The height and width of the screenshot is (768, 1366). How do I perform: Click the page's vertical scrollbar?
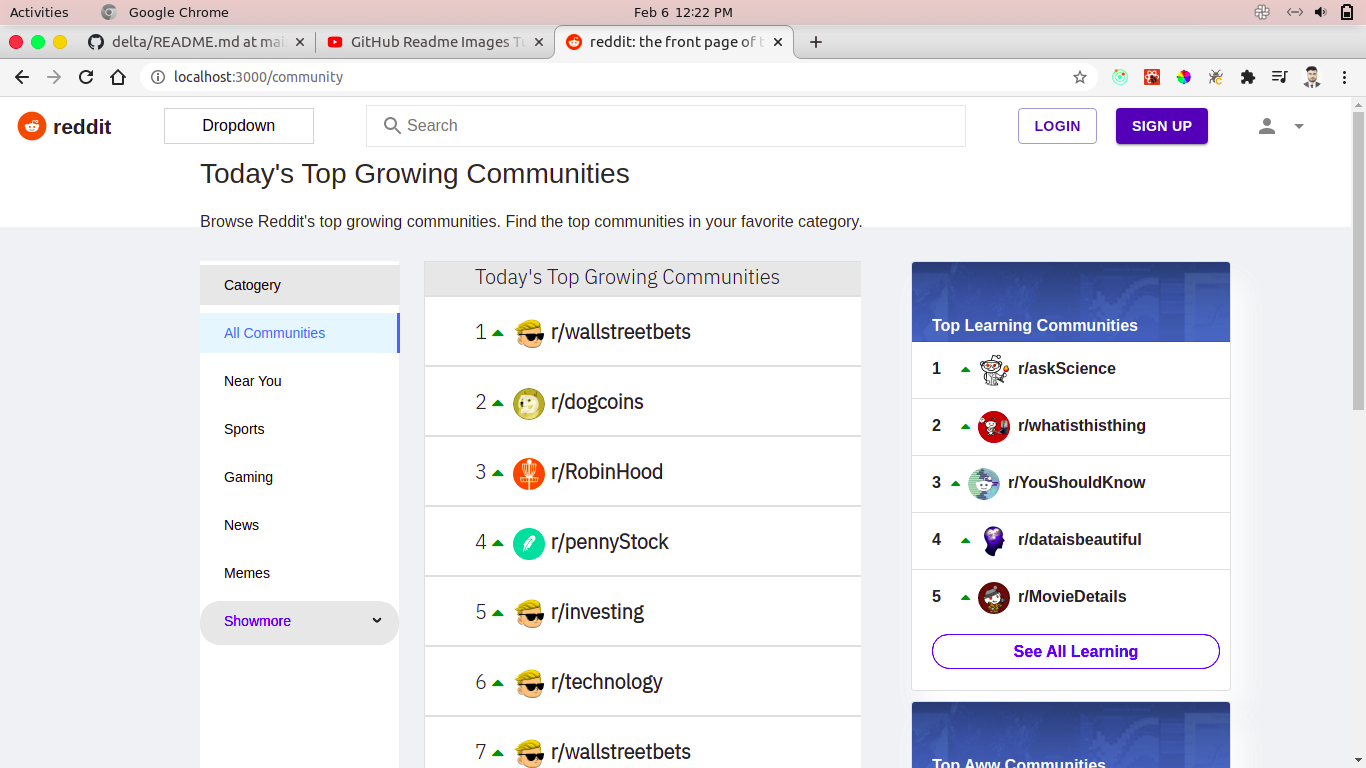tap(1358, 260)
